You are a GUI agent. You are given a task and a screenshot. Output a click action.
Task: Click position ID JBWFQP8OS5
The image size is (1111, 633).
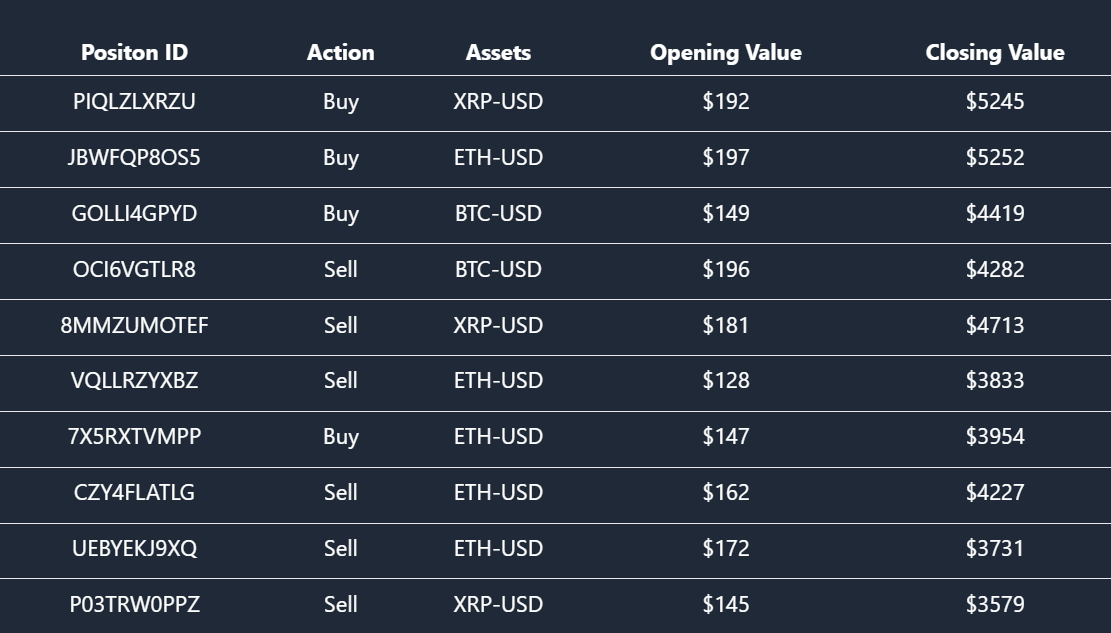coord(134,158)
